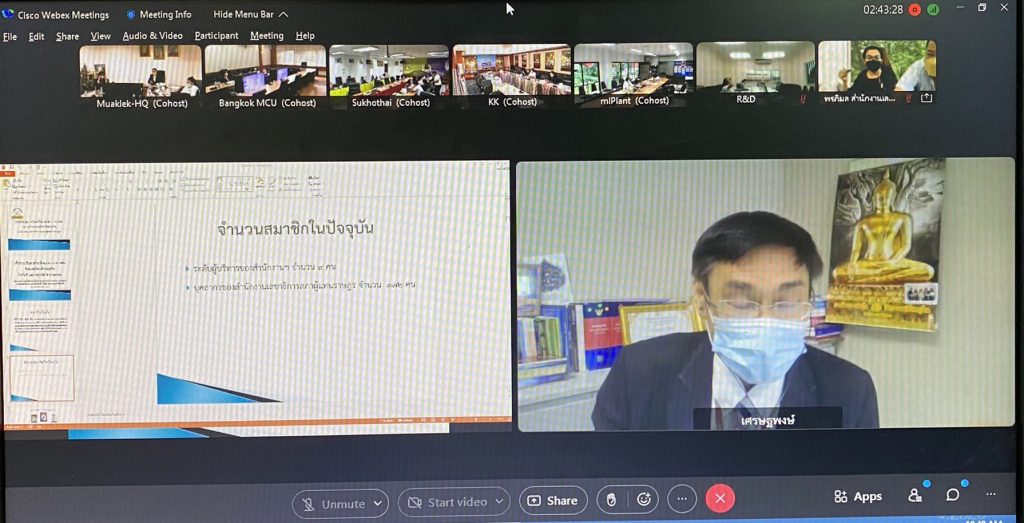
Task: Open the Participant menu
Action: tap(216, 36)
